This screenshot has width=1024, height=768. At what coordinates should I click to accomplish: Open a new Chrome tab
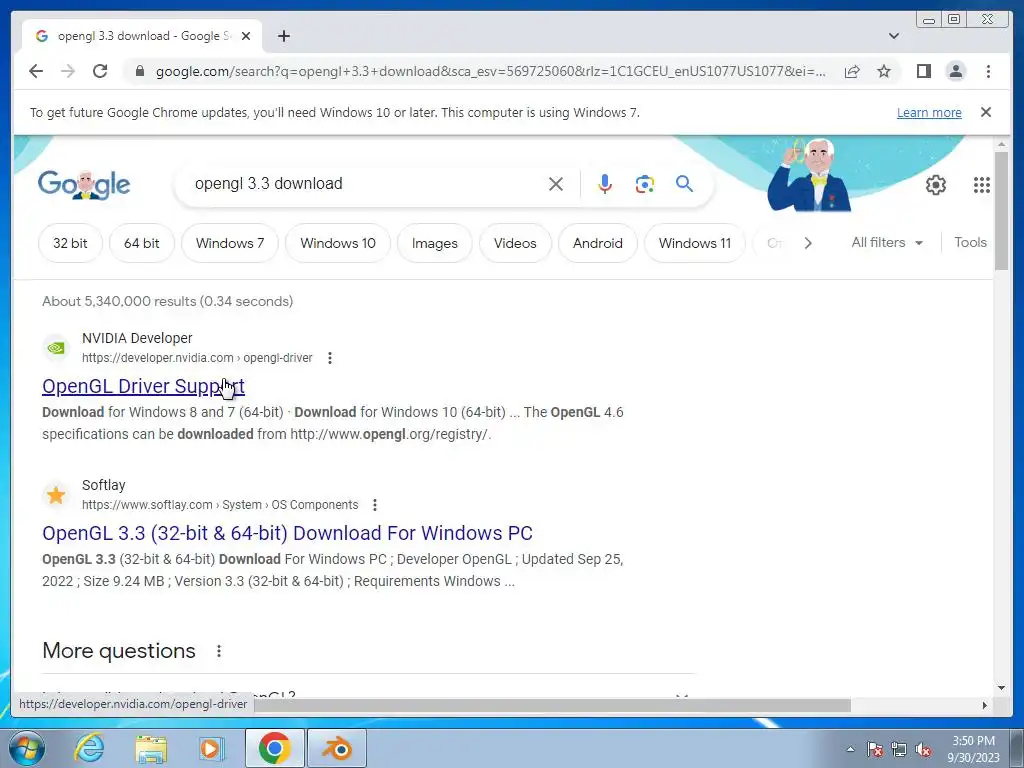(283, 36)
